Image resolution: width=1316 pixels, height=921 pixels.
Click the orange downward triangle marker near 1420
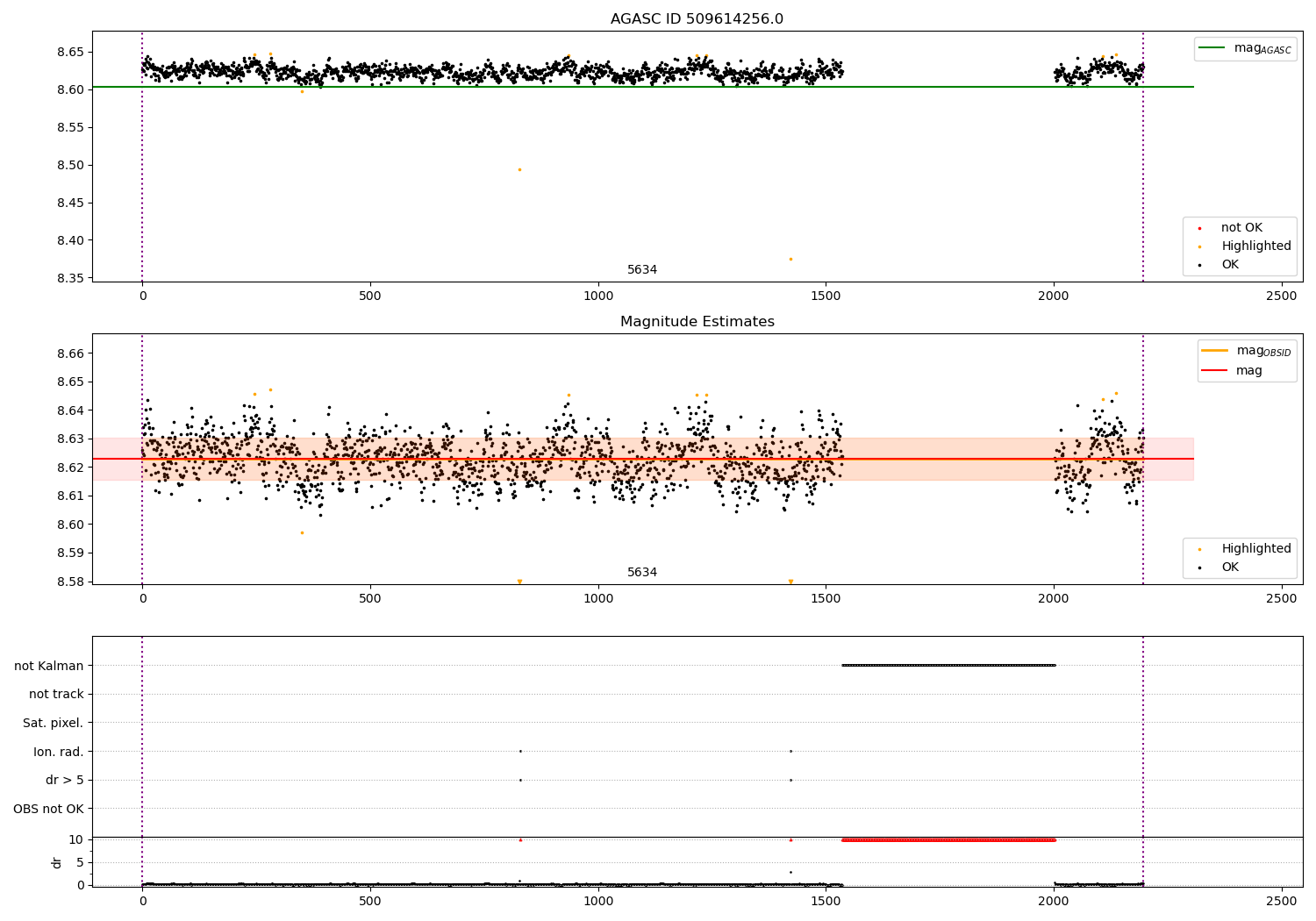pyautogui.click(x=790, y=582)
